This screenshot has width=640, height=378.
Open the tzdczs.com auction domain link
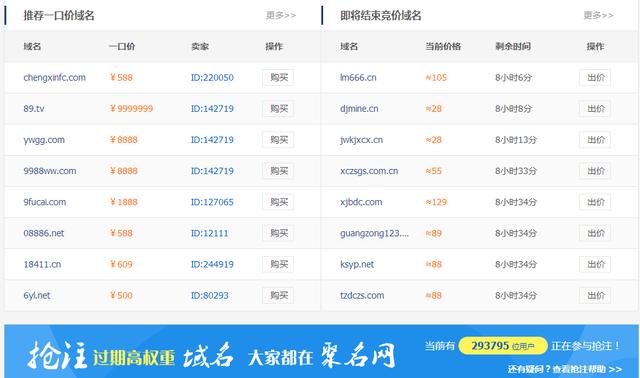click(362, 295)
